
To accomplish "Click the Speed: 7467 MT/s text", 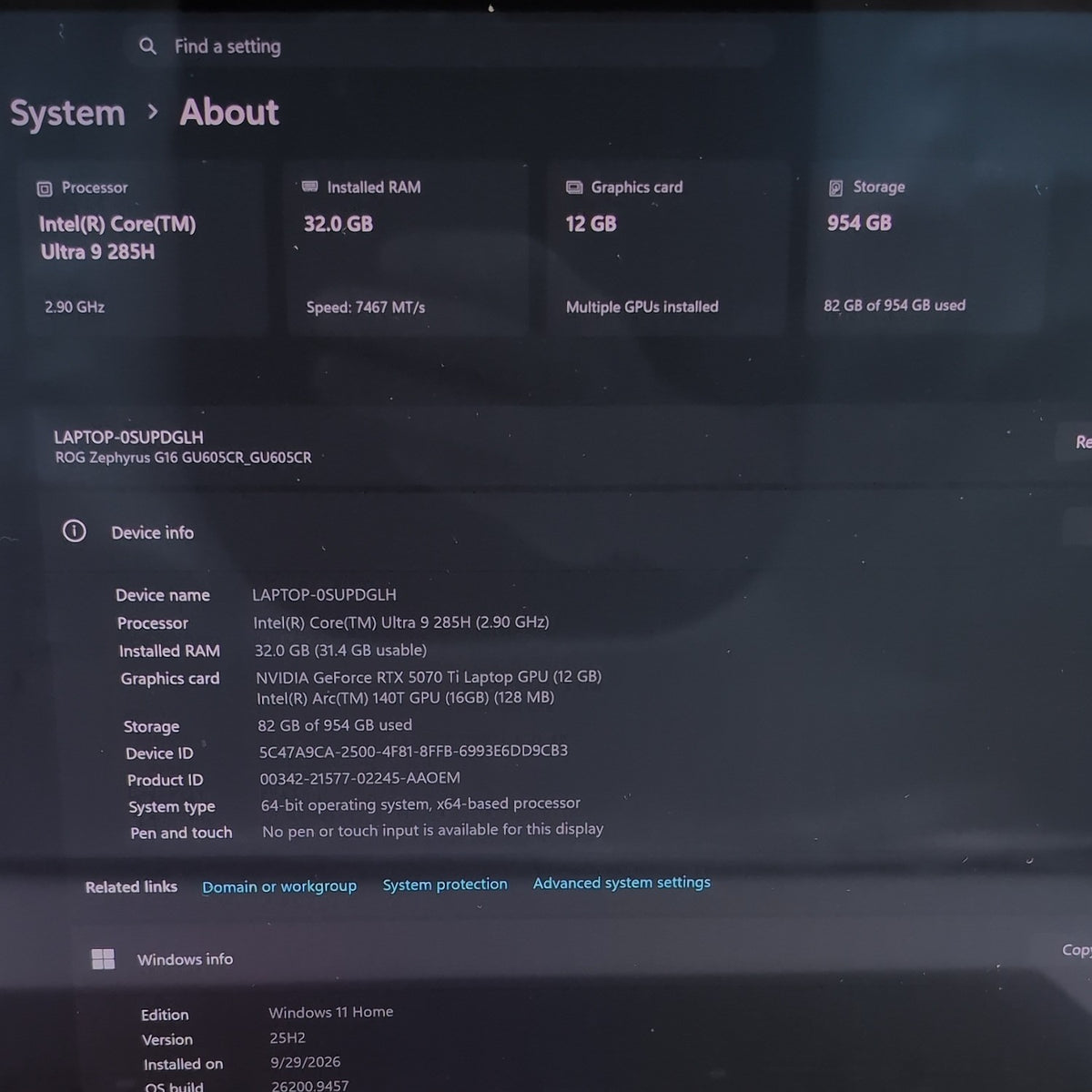I will pyautogui.click(x=366, y=308).
